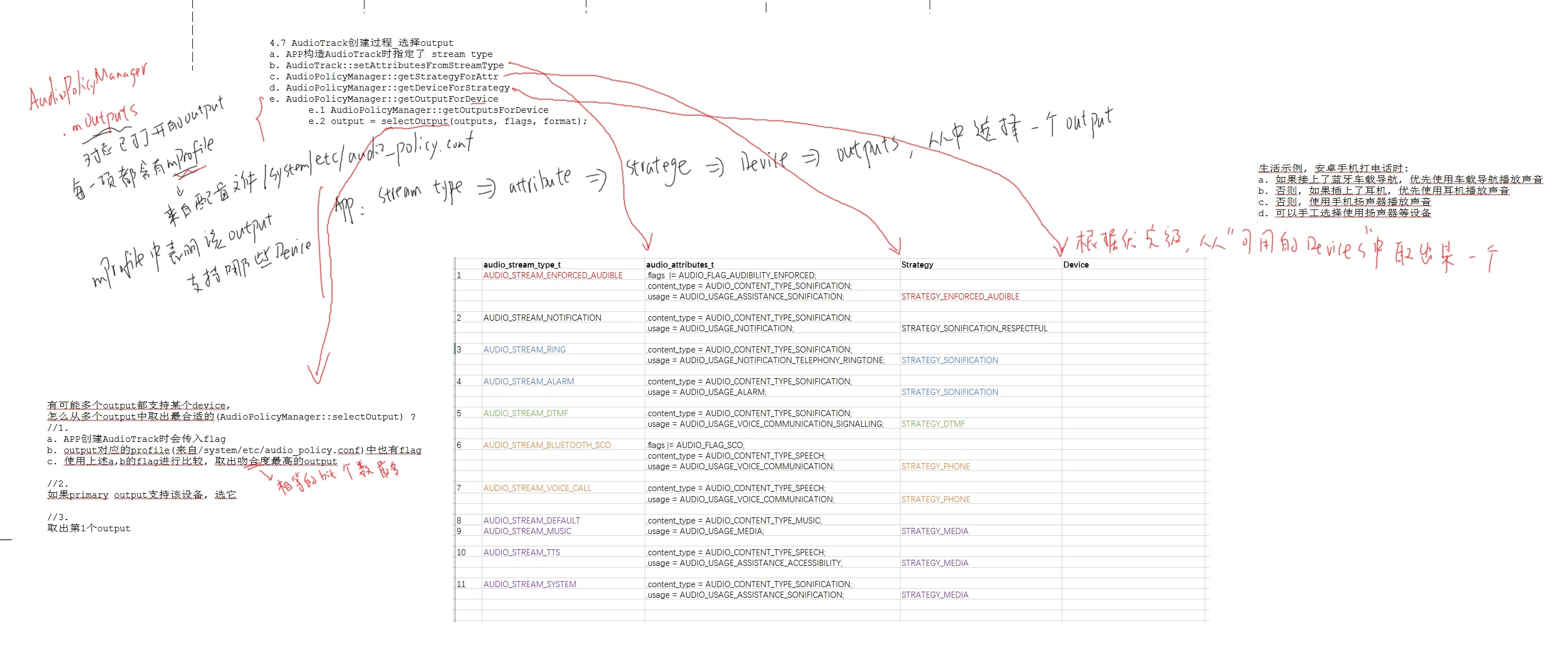Select the Device column header
Screen dimensions: 1568x662
(1076, 265)
